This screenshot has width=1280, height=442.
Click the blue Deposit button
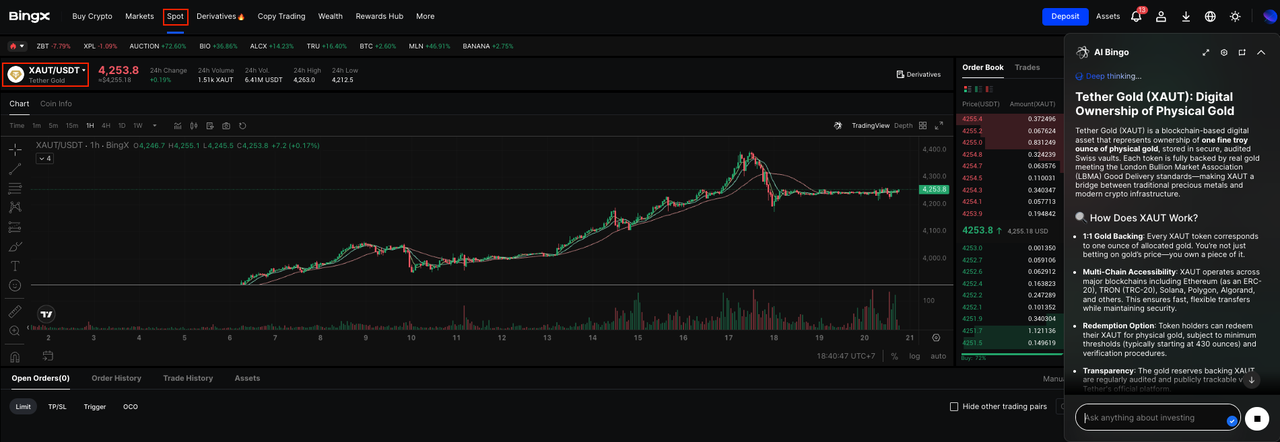click(1065, 16)
